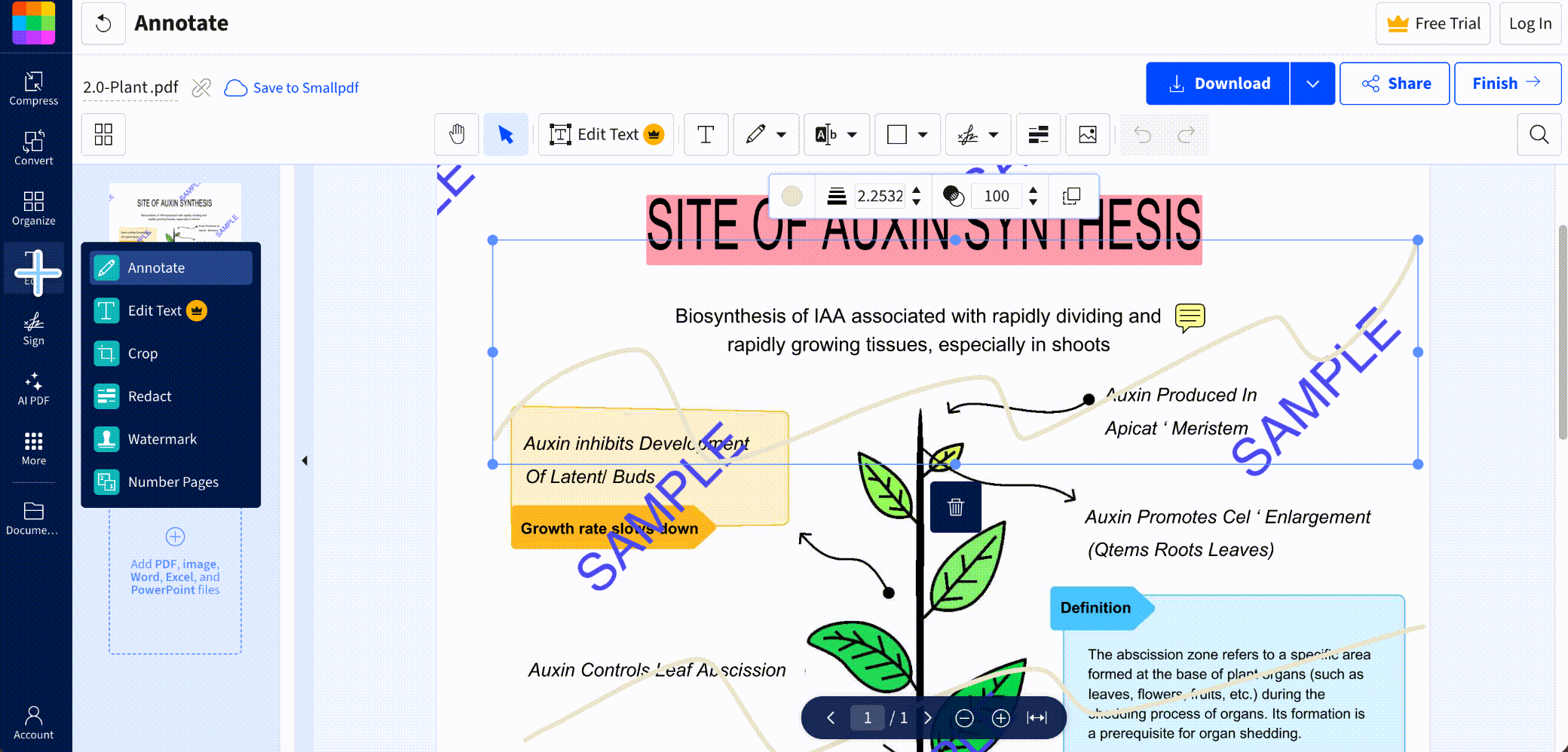Choose Edit Text from the tools menu
The height and width of the screenshot is (752, 1568).
(x=171, y=310)
